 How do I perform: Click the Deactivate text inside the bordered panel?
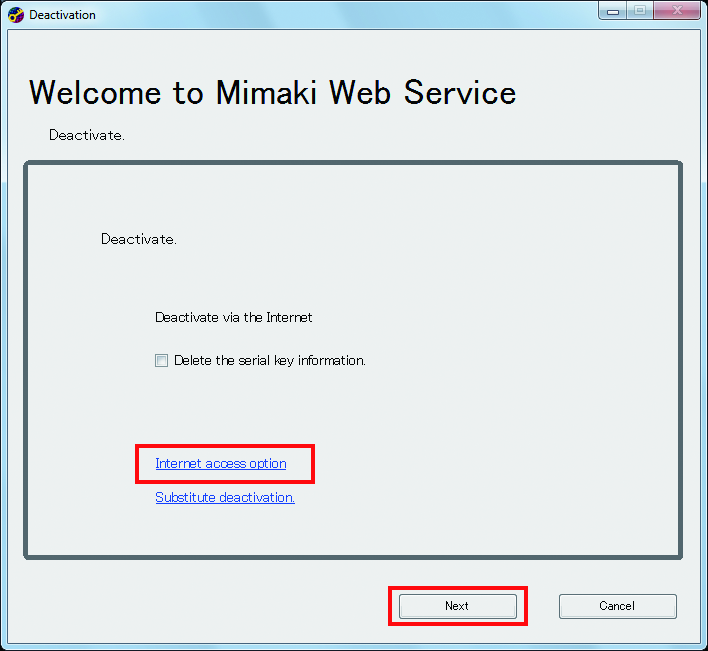click(x=138, y=240)
